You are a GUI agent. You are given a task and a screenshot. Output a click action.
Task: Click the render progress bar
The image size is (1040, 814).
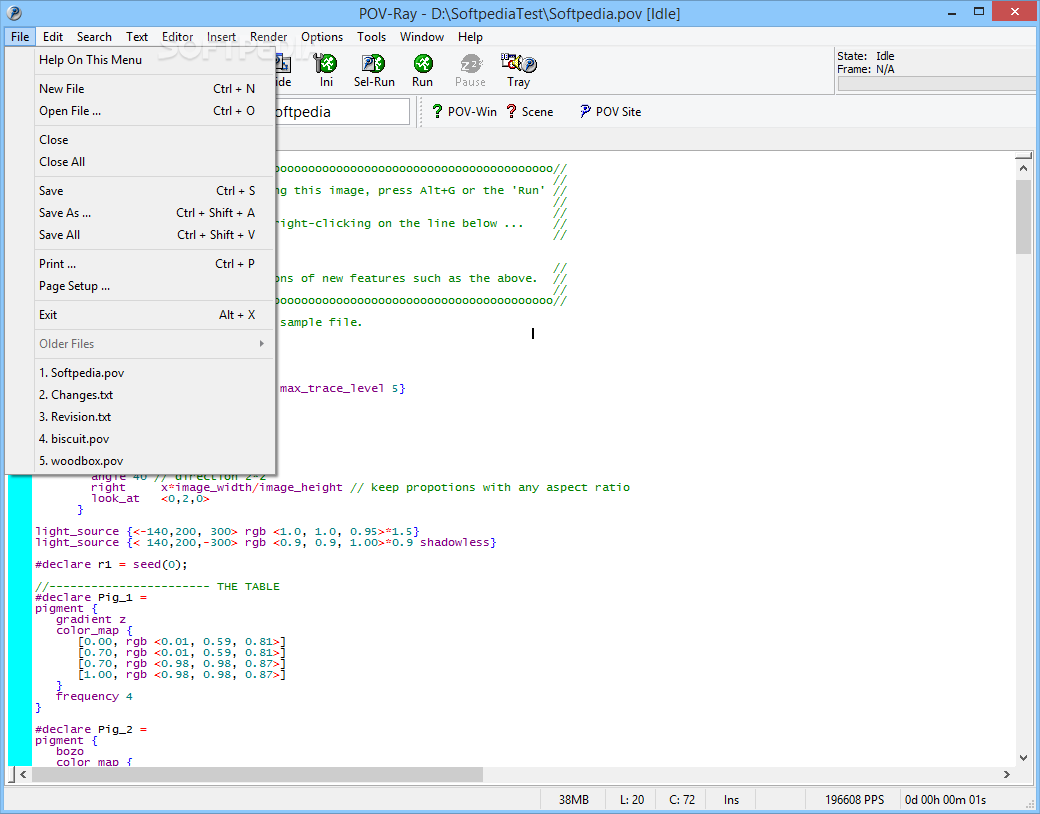click(x=937, y=84)
